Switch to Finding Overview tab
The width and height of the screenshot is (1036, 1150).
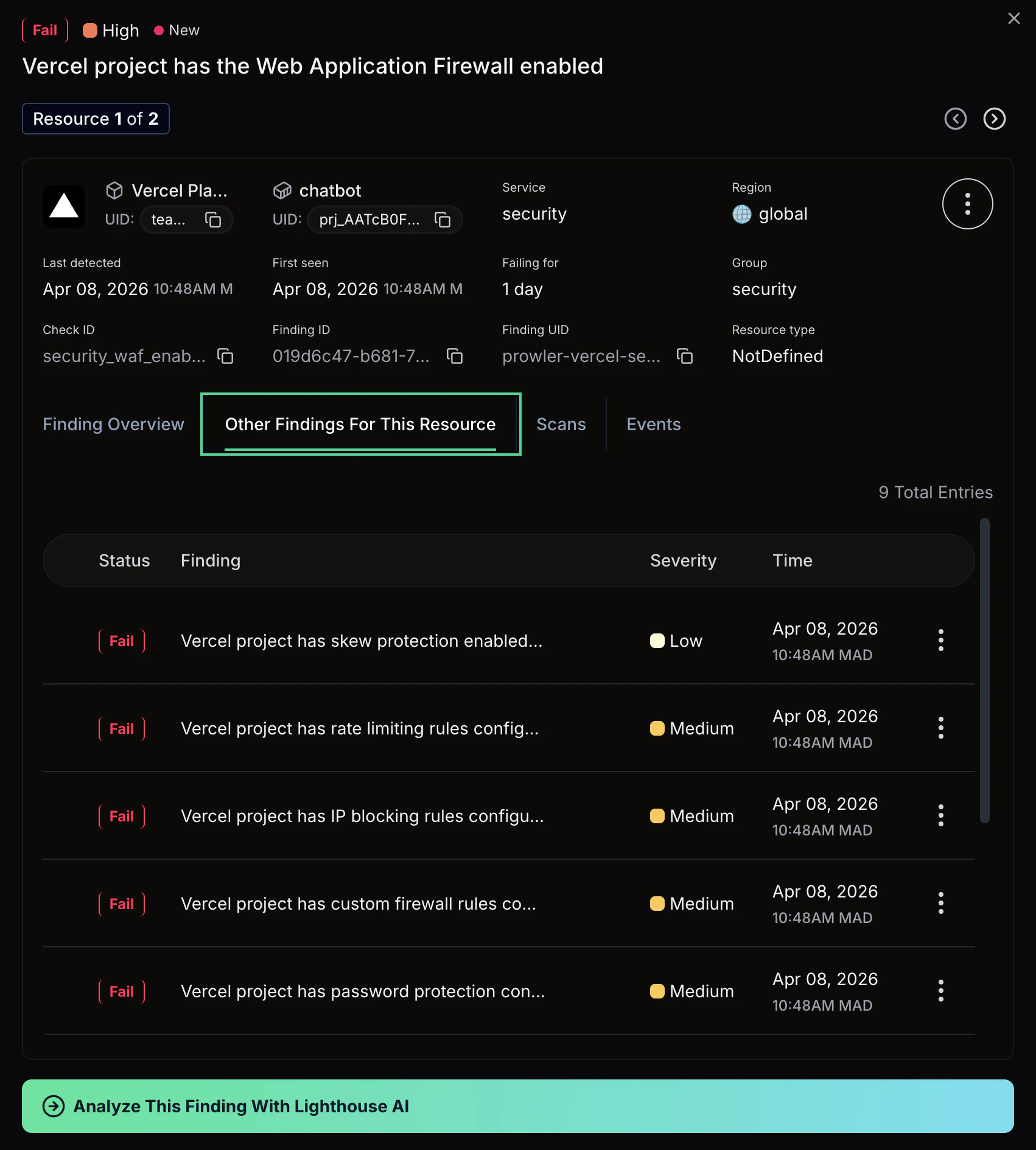pyautogui.click(x=113, y=424)
